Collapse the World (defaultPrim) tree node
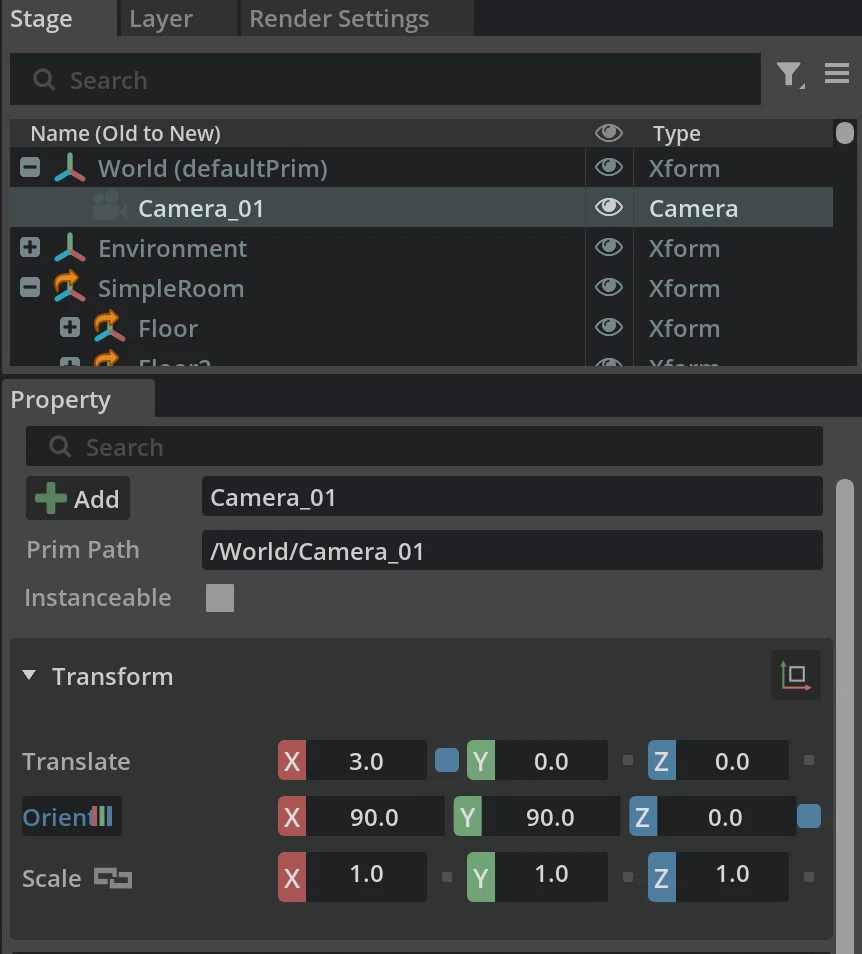This screenshot has height=954, width=862. click(30, 167)
